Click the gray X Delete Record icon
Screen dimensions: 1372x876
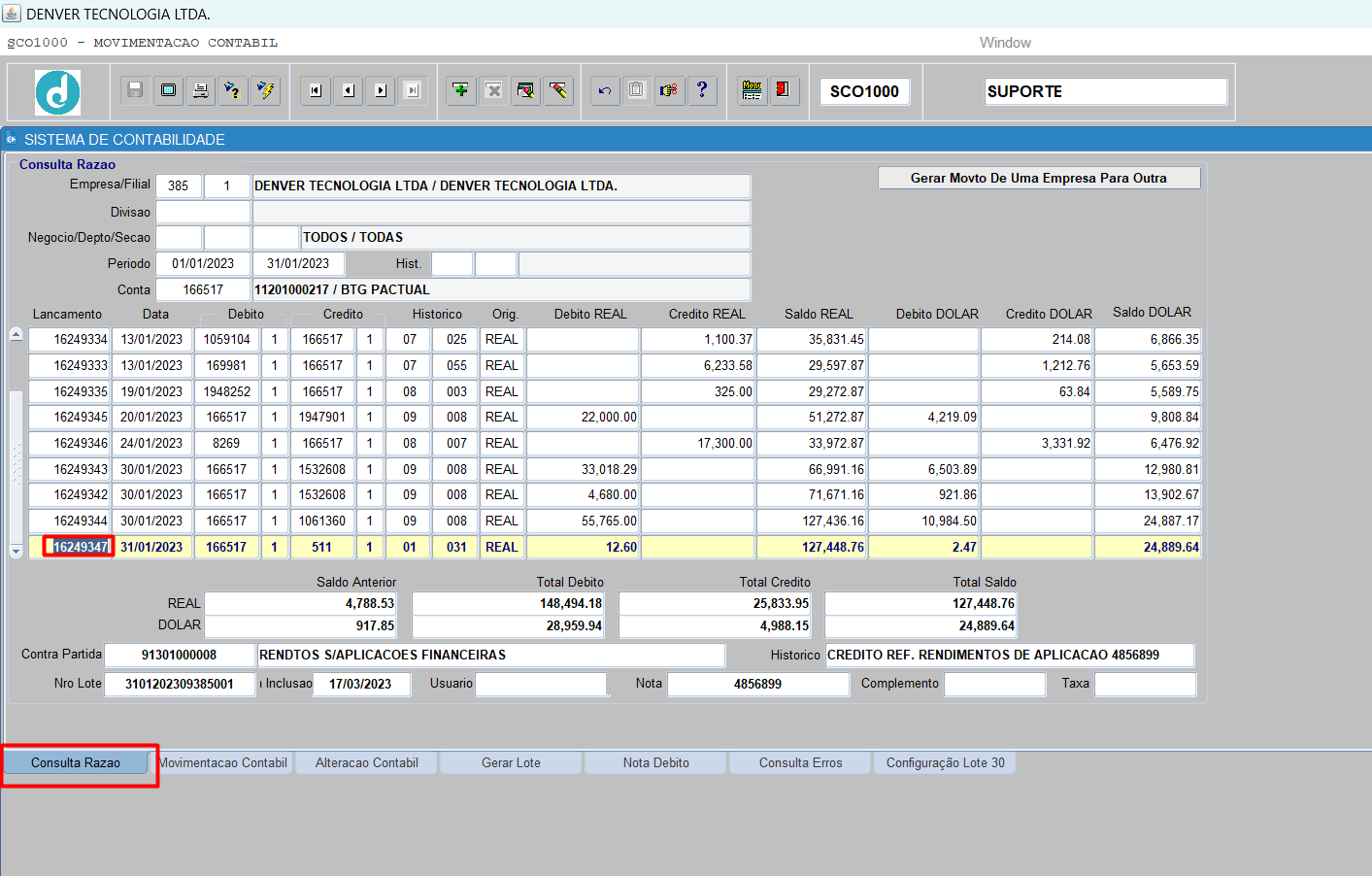493,90
